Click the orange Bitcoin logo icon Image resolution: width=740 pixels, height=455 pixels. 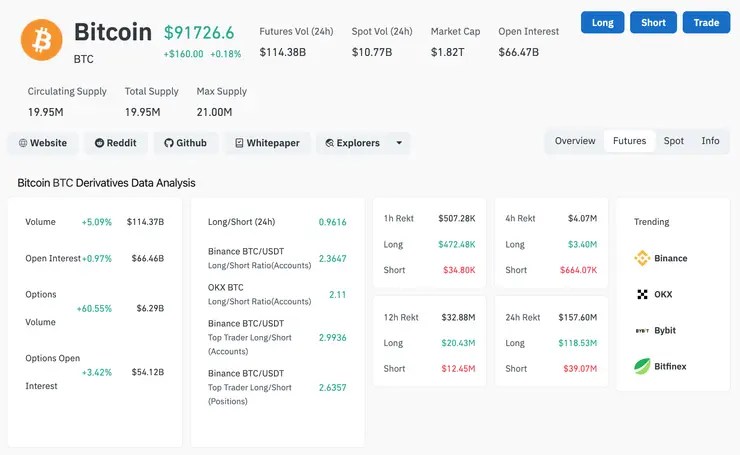[x=42, y=40]
